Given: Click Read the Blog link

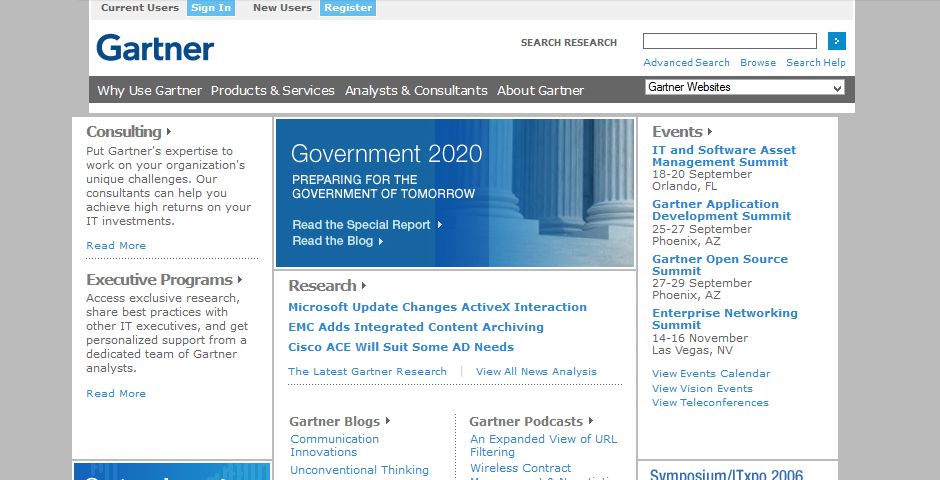Looking at the screenshot, I should (x=333, y=241).
